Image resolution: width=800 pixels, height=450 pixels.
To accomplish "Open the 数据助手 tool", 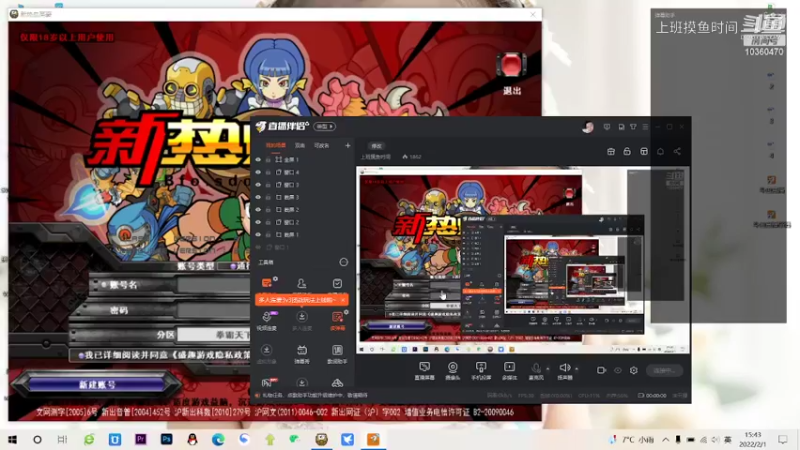I will (337, 354).
